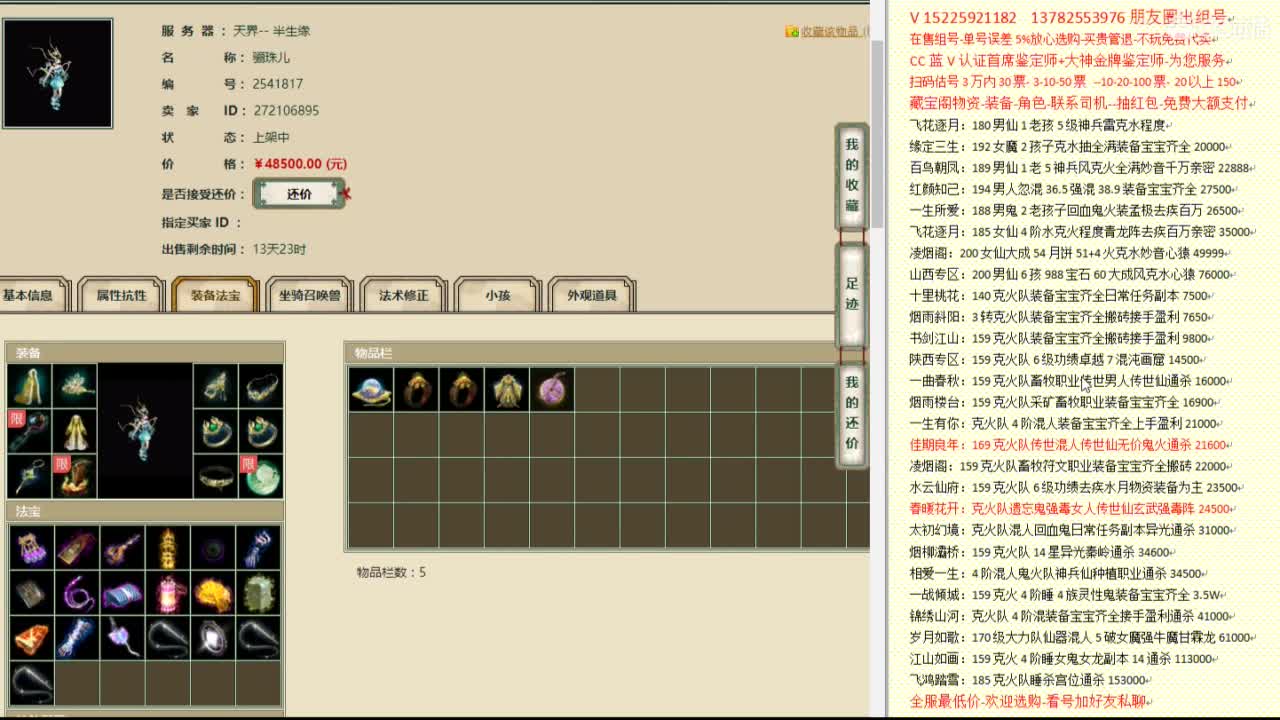Click the 物品栏数：5 label
This screenshot has width=1280, height=720.
point(391,572)
